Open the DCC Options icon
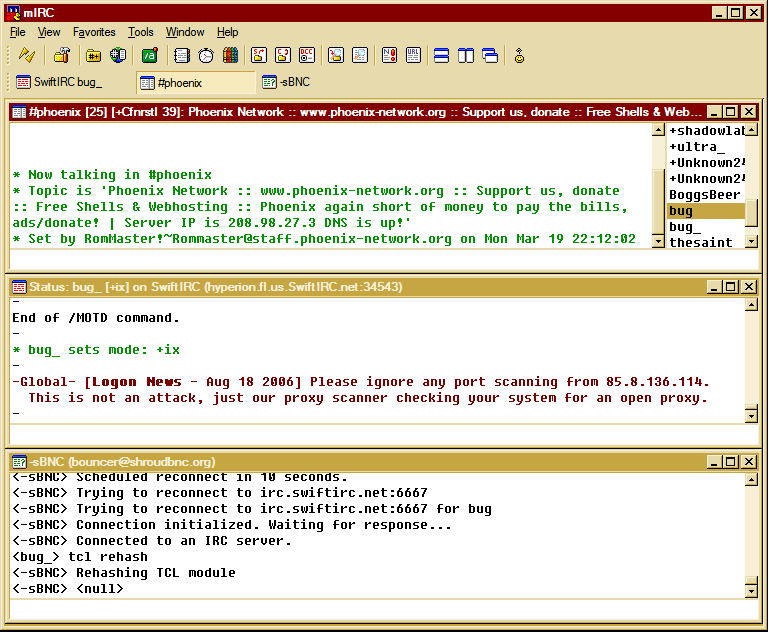The image size is (768, 632). pyautogui.click(x=307, y=55)
